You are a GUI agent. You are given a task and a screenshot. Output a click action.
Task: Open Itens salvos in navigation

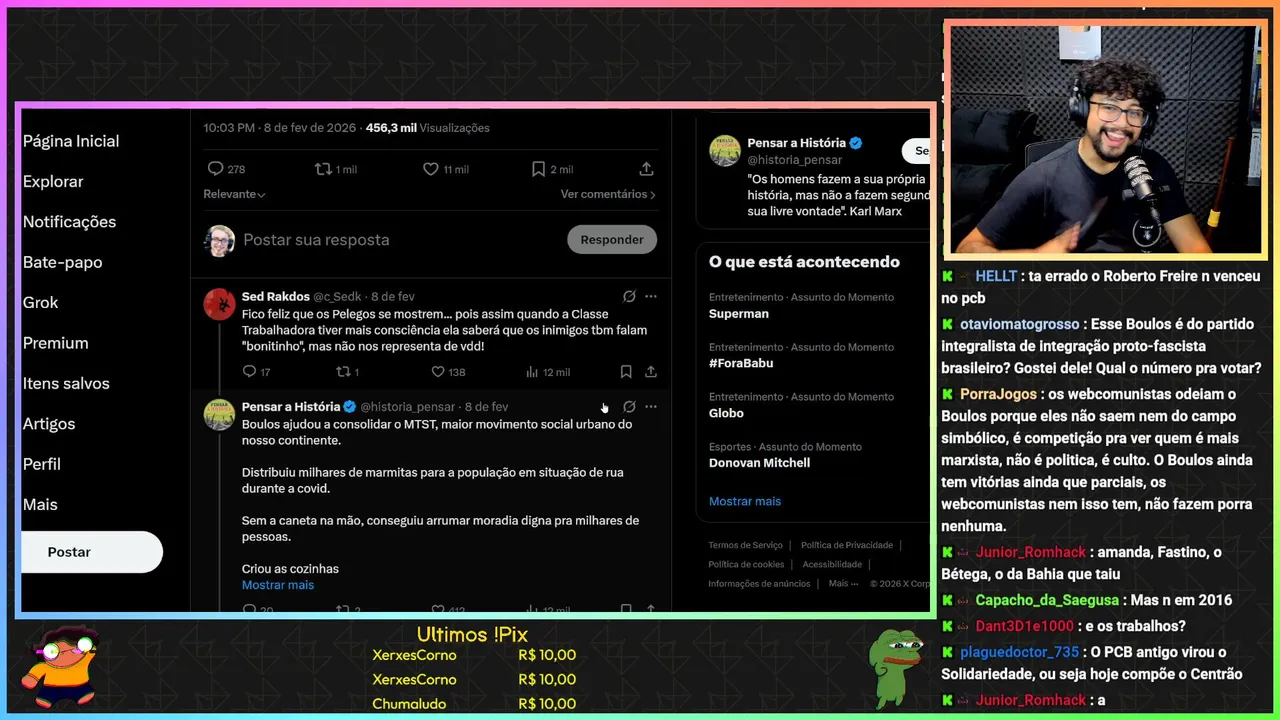[x=66, y=383]
